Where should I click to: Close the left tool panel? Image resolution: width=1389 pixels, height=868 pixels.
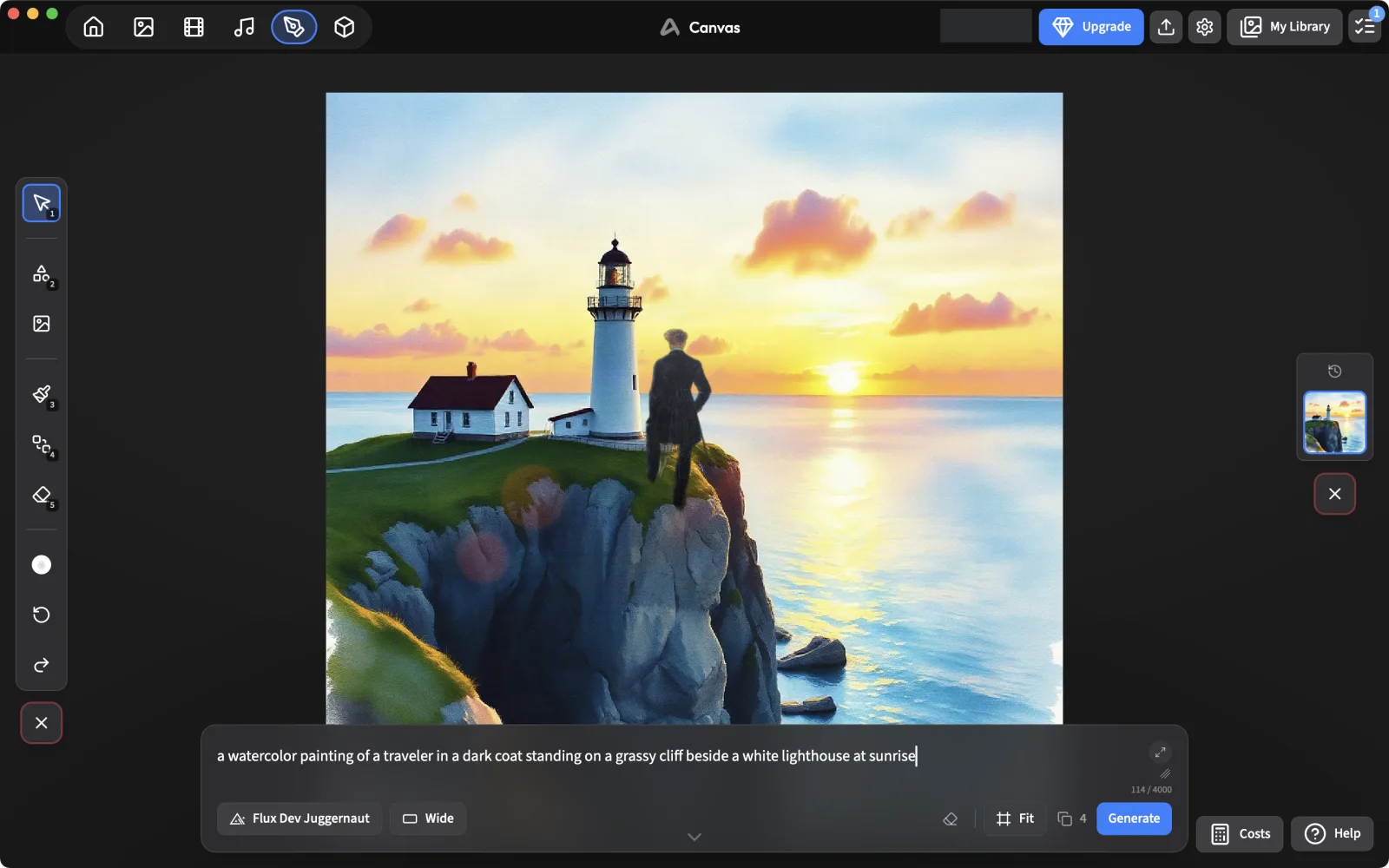click(x=42, y=723)
